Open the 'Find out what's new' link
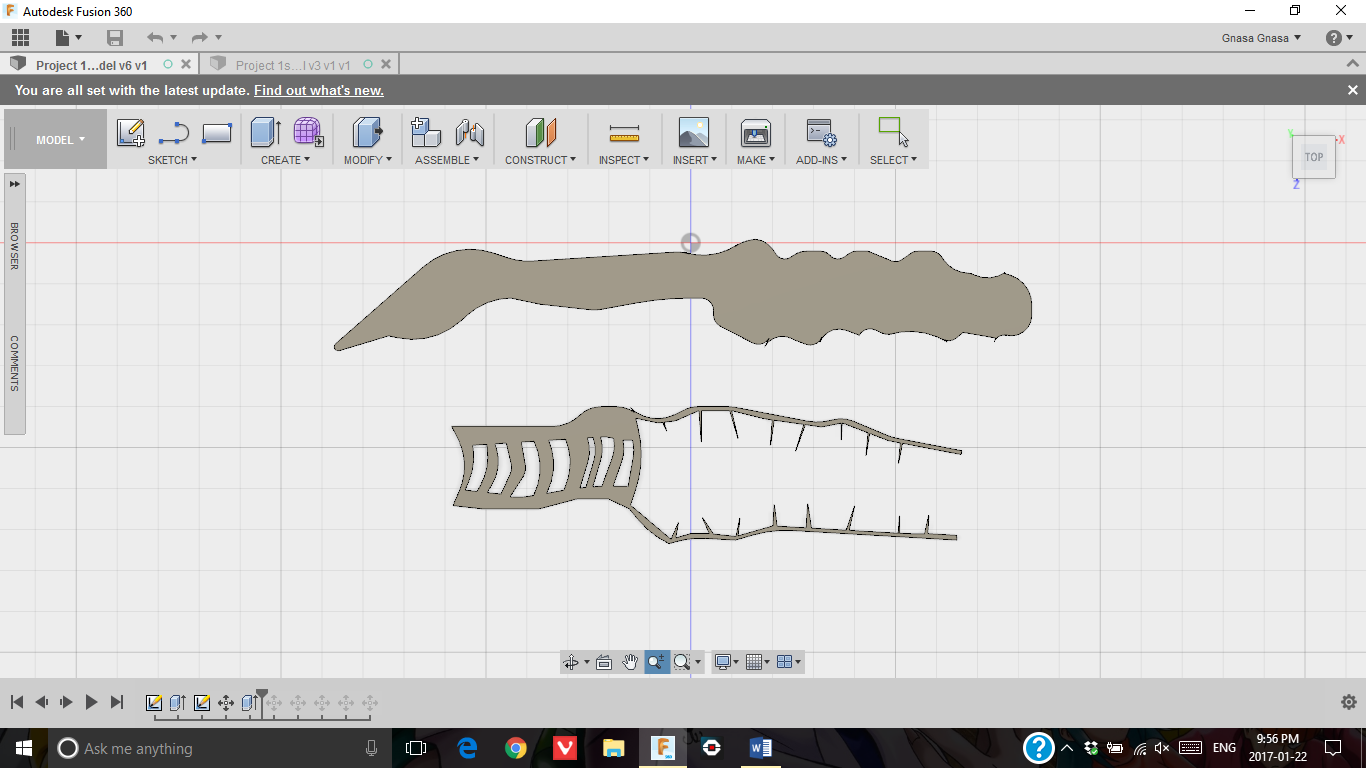This screenshot has height=768, width=1366. [319, 90]
